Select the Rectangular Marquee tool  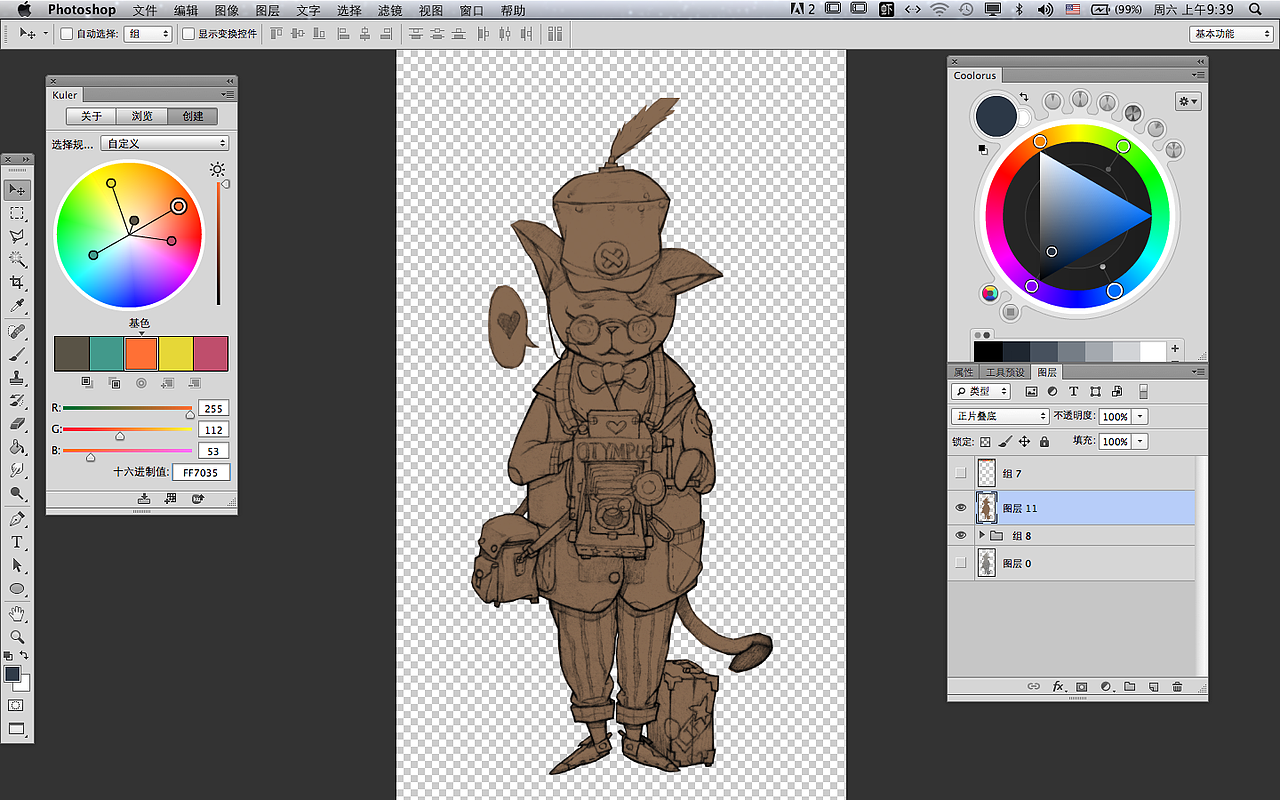pos(17,214)
